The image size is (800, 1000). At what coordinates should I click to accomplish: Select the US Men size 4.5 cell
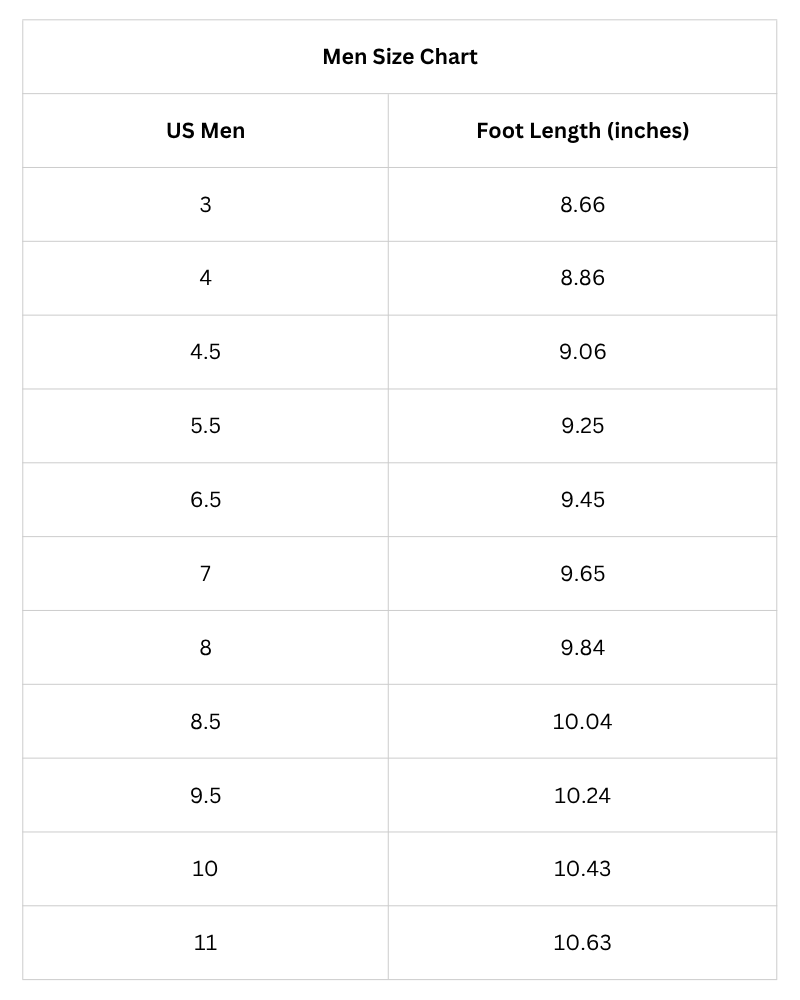pos(205,352)
